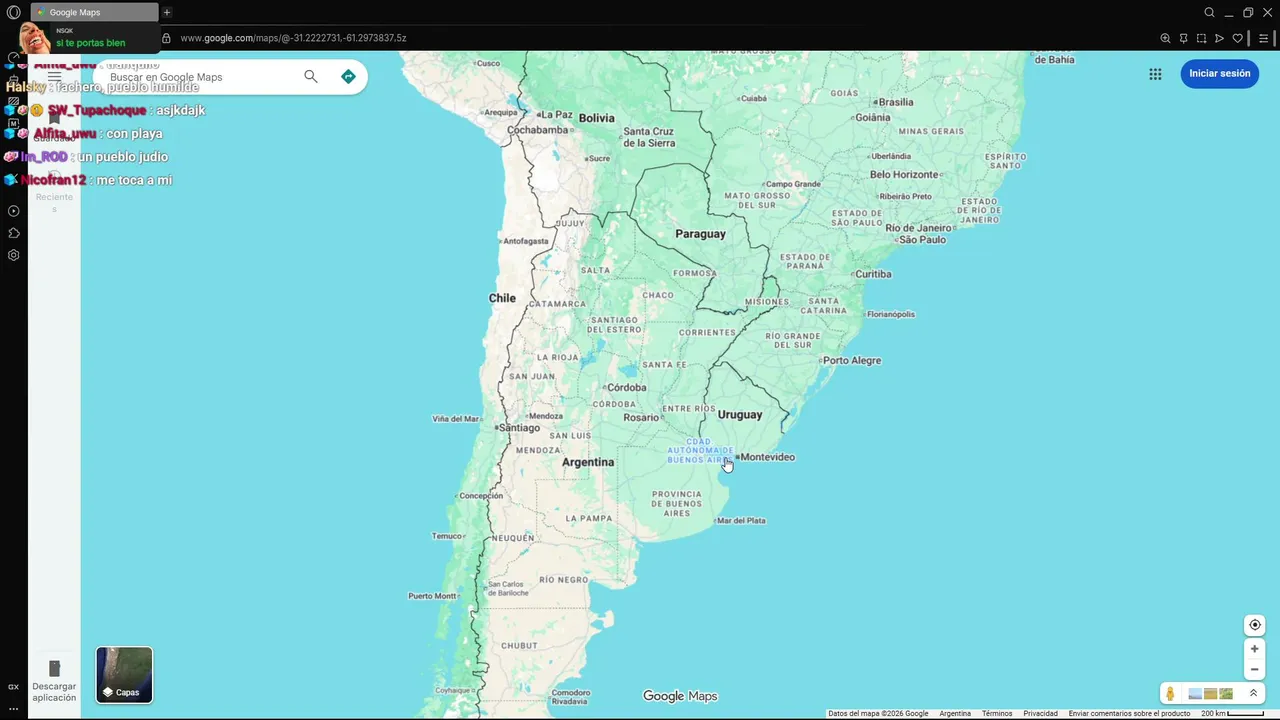Click the send/play arrow toolbar icon
The height and width of the screenshot is (720, 1280).
pos(1219,38)
